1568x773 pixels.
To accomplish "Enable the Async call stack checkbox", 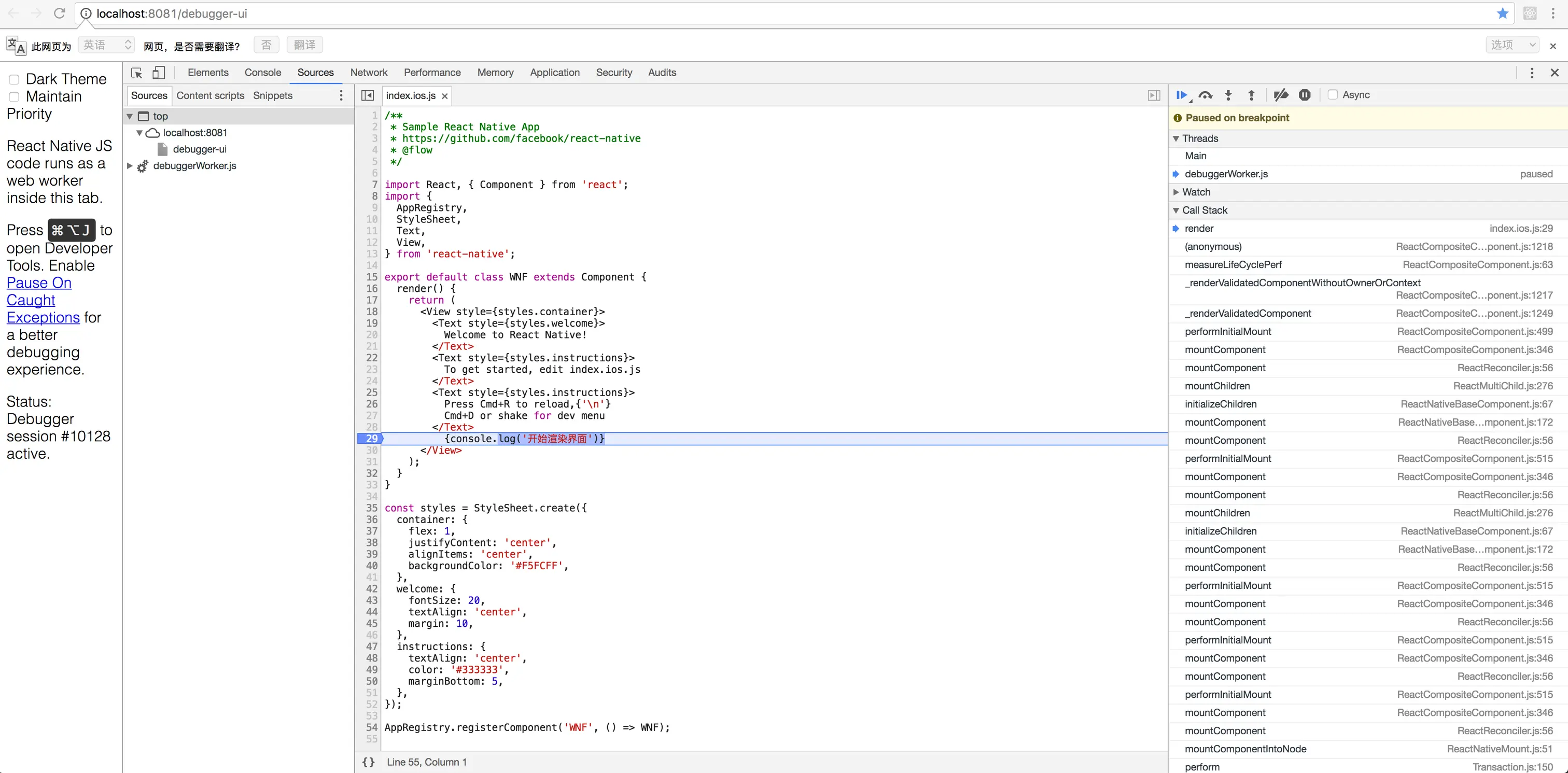I will click(x=1333, y=95).
